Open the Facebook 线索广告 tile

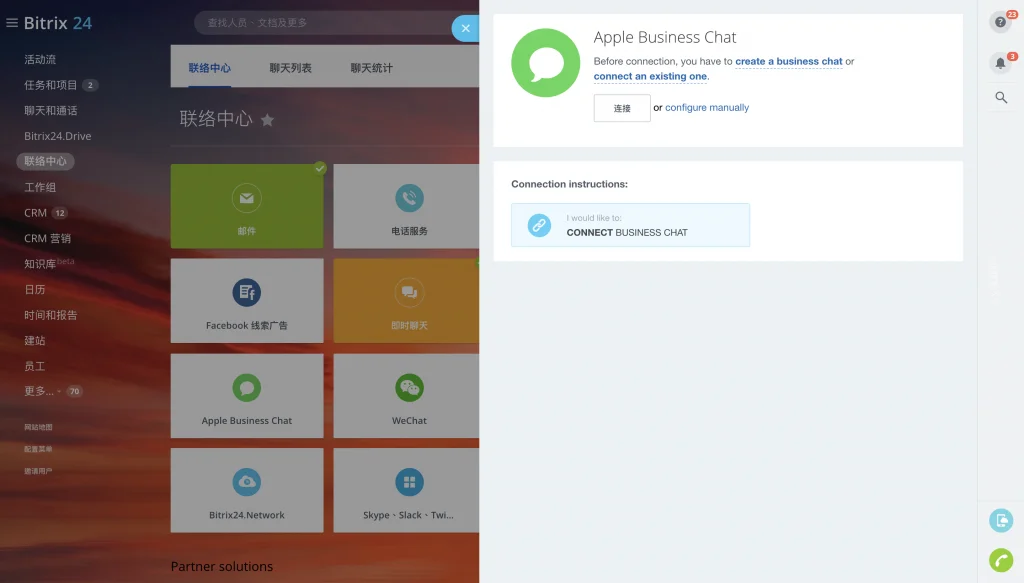coord(247,301)
